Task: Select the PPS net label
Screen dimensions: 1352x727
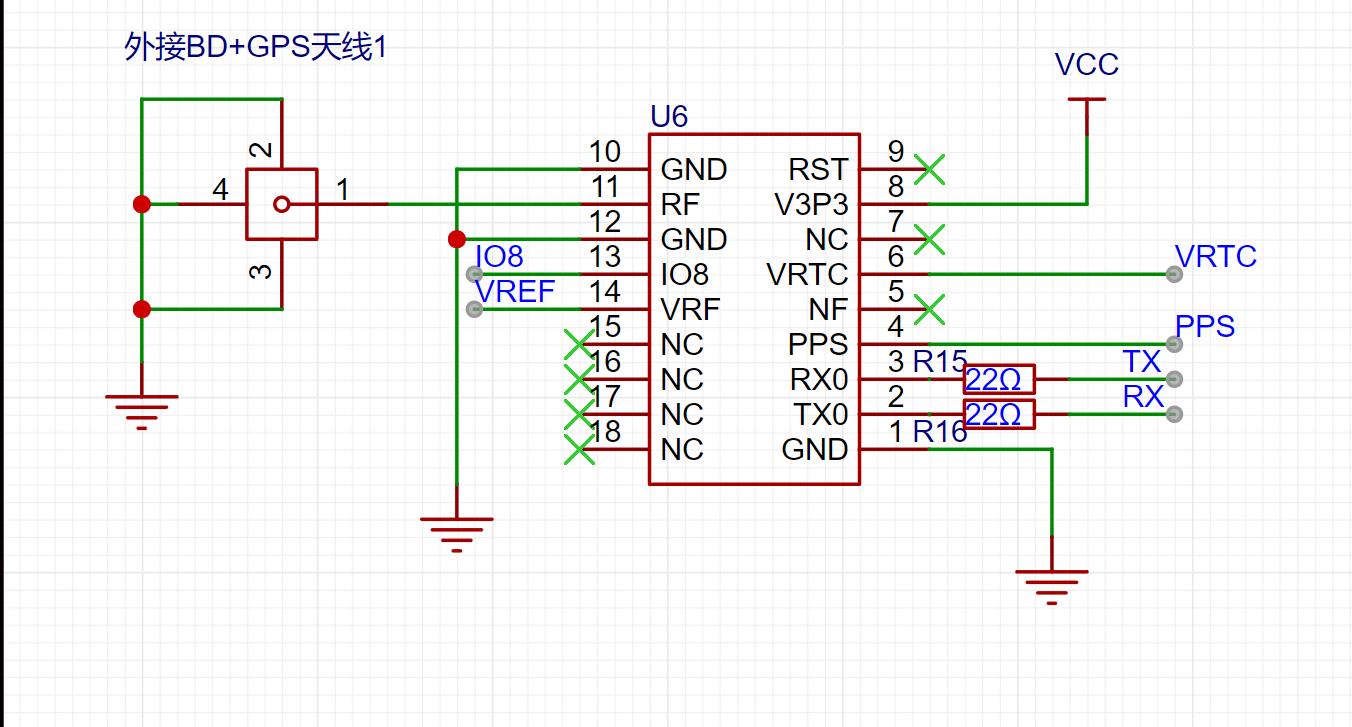Action: tap(1204, 327)
